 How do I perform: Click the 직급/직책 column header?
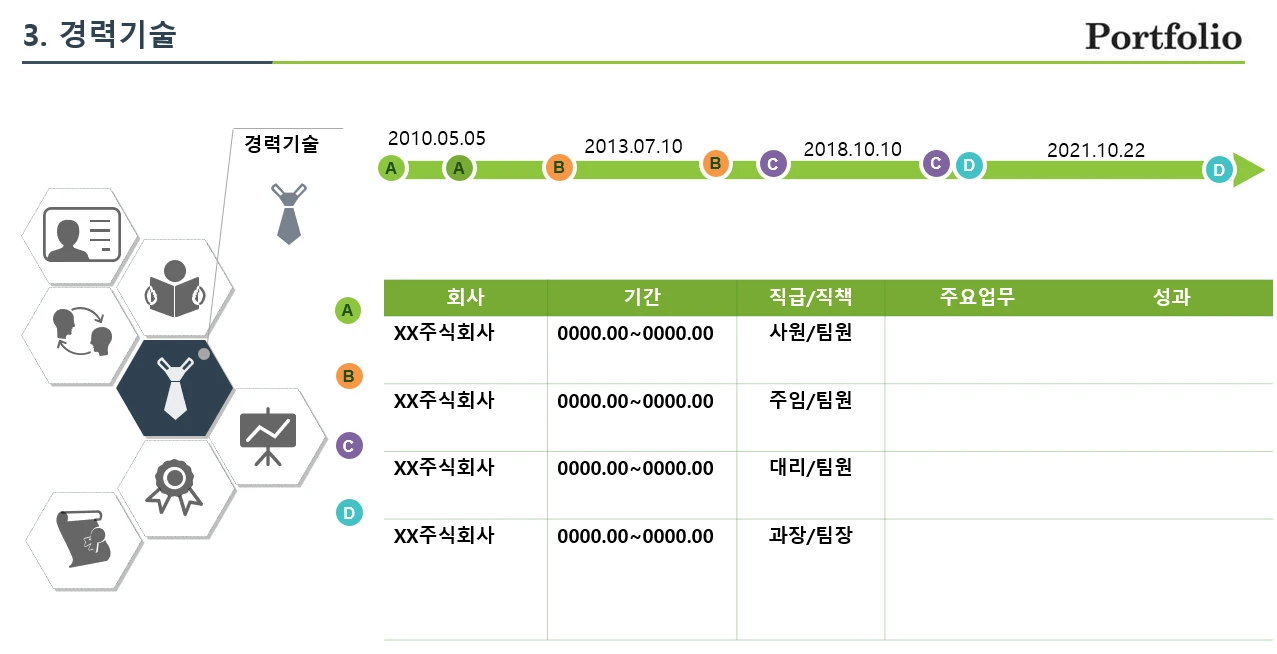(810, 298)
